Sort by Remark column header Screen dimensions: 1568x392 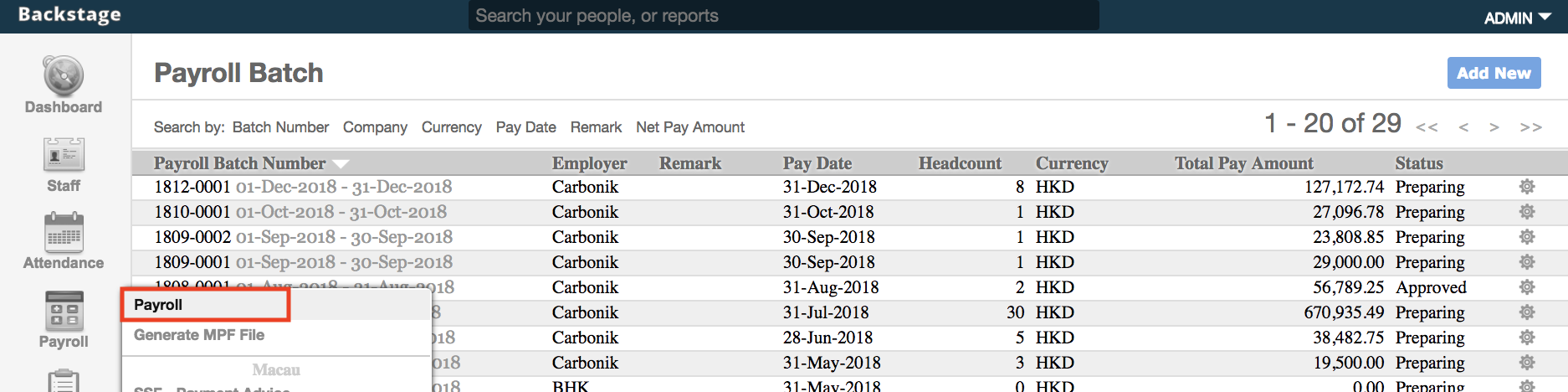pos(690,163)
